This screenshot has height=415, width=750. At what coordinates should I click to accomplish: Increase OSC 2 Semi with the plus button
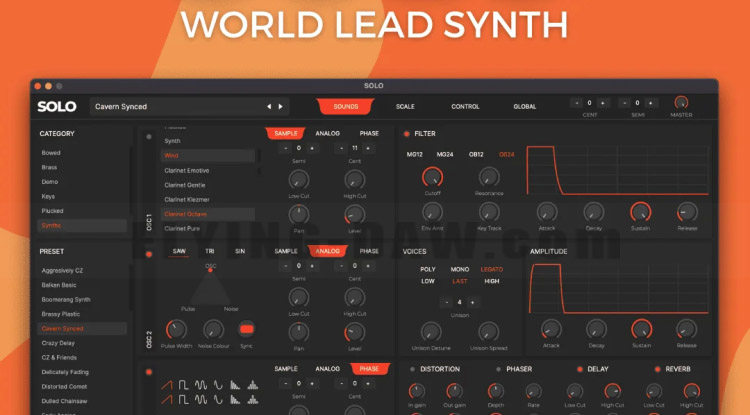click(312, 266)
